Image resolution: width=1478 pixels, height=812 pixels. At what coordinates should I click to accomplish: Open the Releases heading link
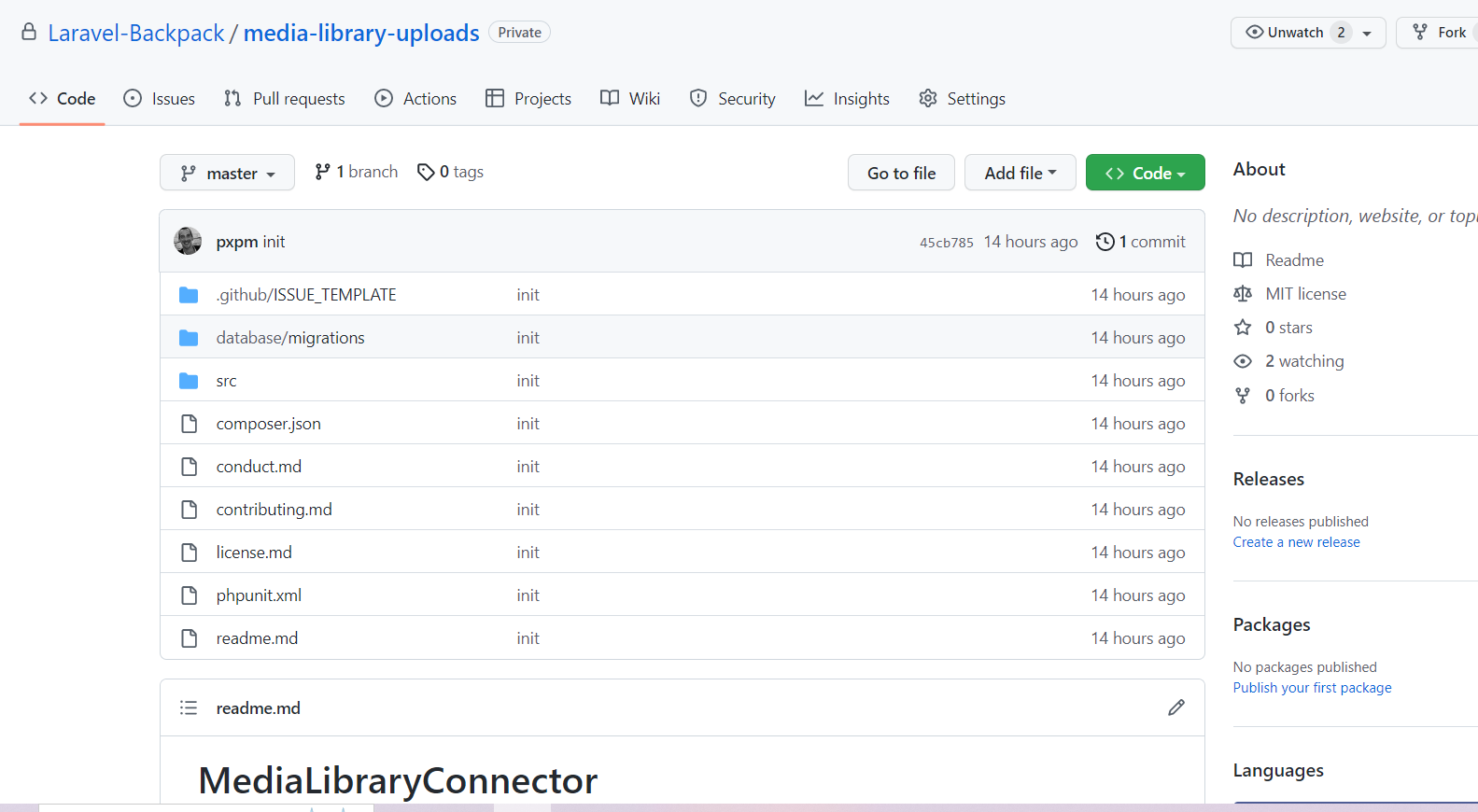tap(1268, 479)
